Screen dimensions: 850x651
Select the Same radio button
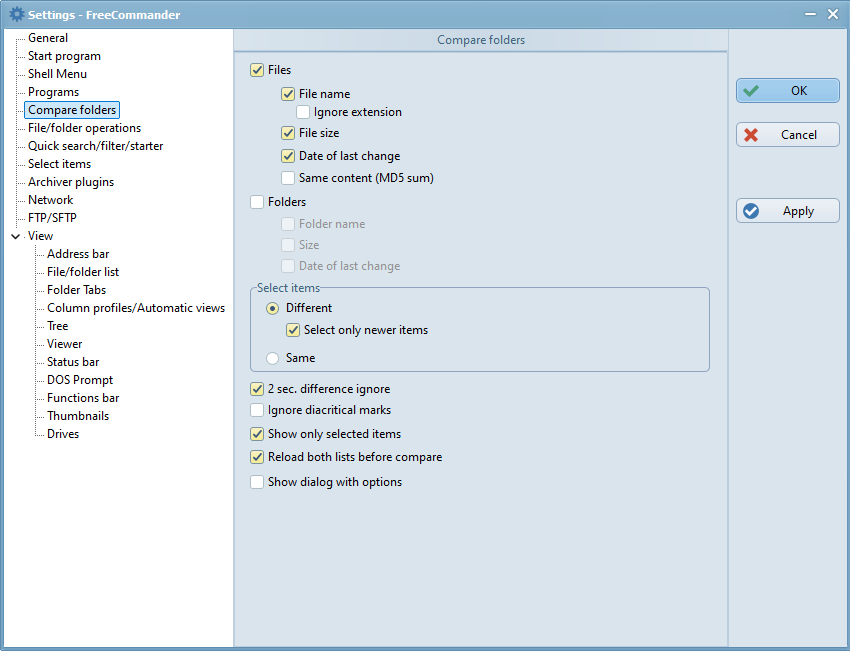tap(273, 358)
